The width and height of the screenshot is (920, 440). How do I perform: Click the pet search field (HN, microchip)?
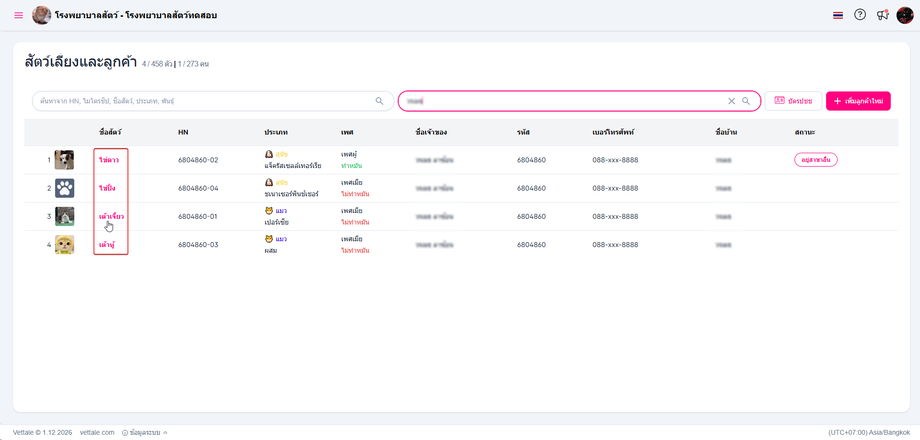[x=212, y=101]
